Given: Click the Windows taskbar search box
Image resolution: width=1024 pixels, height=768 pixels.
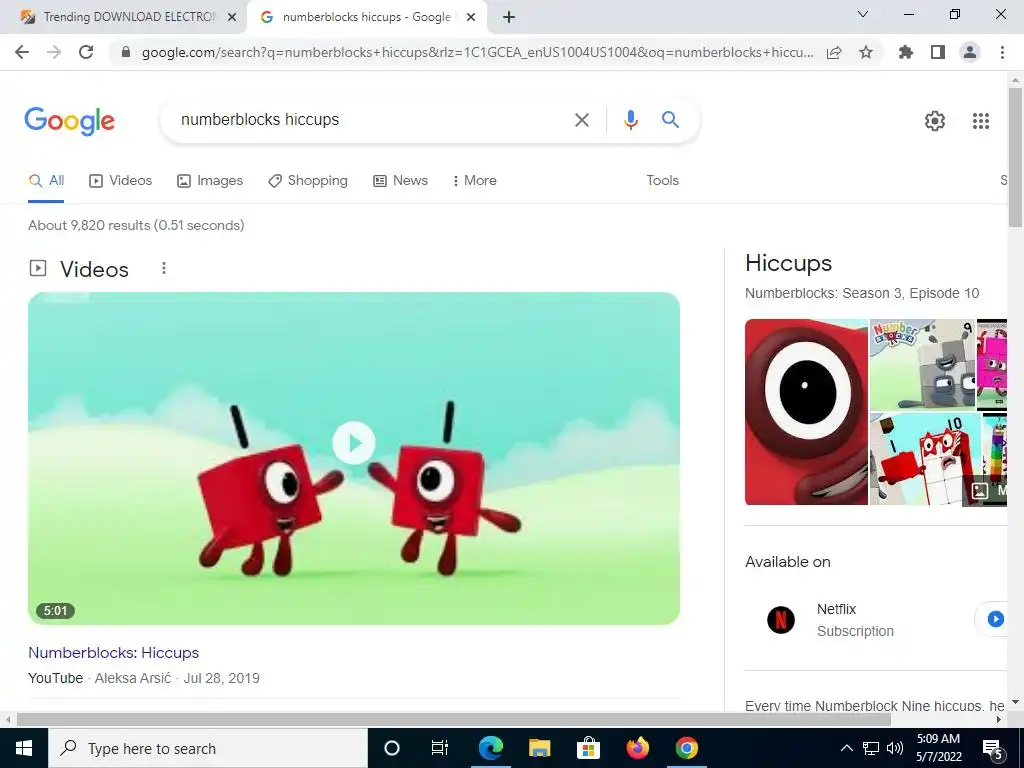Looking at the screenshot, I should pyautogui.click(x=208, y=748).
